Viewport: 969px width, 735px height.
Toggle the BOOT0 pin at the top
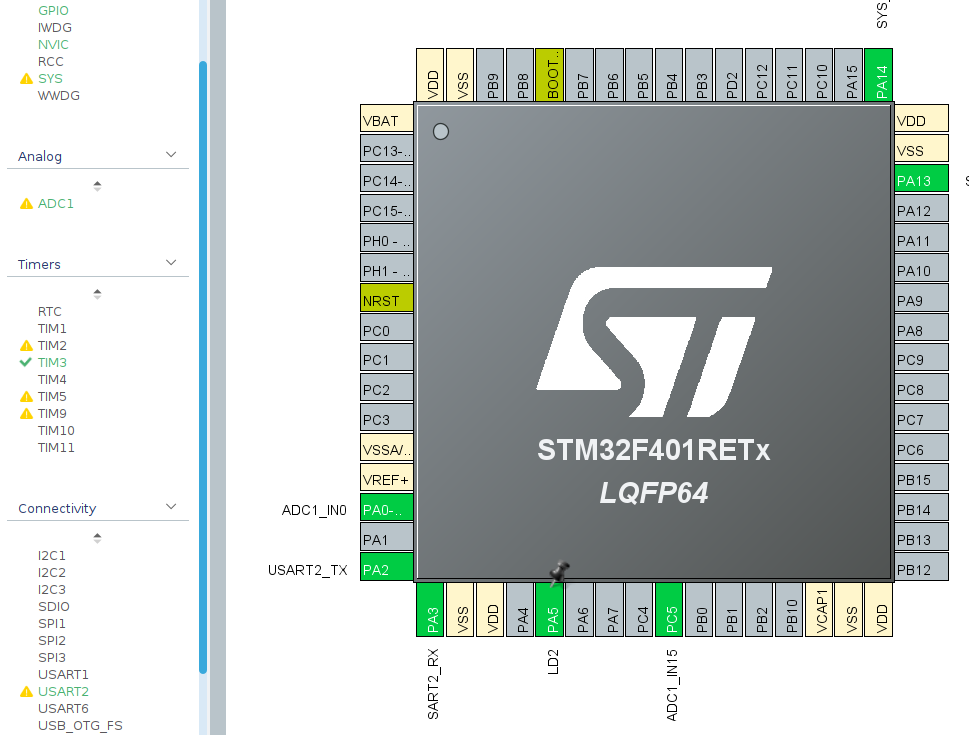(551, 73)
